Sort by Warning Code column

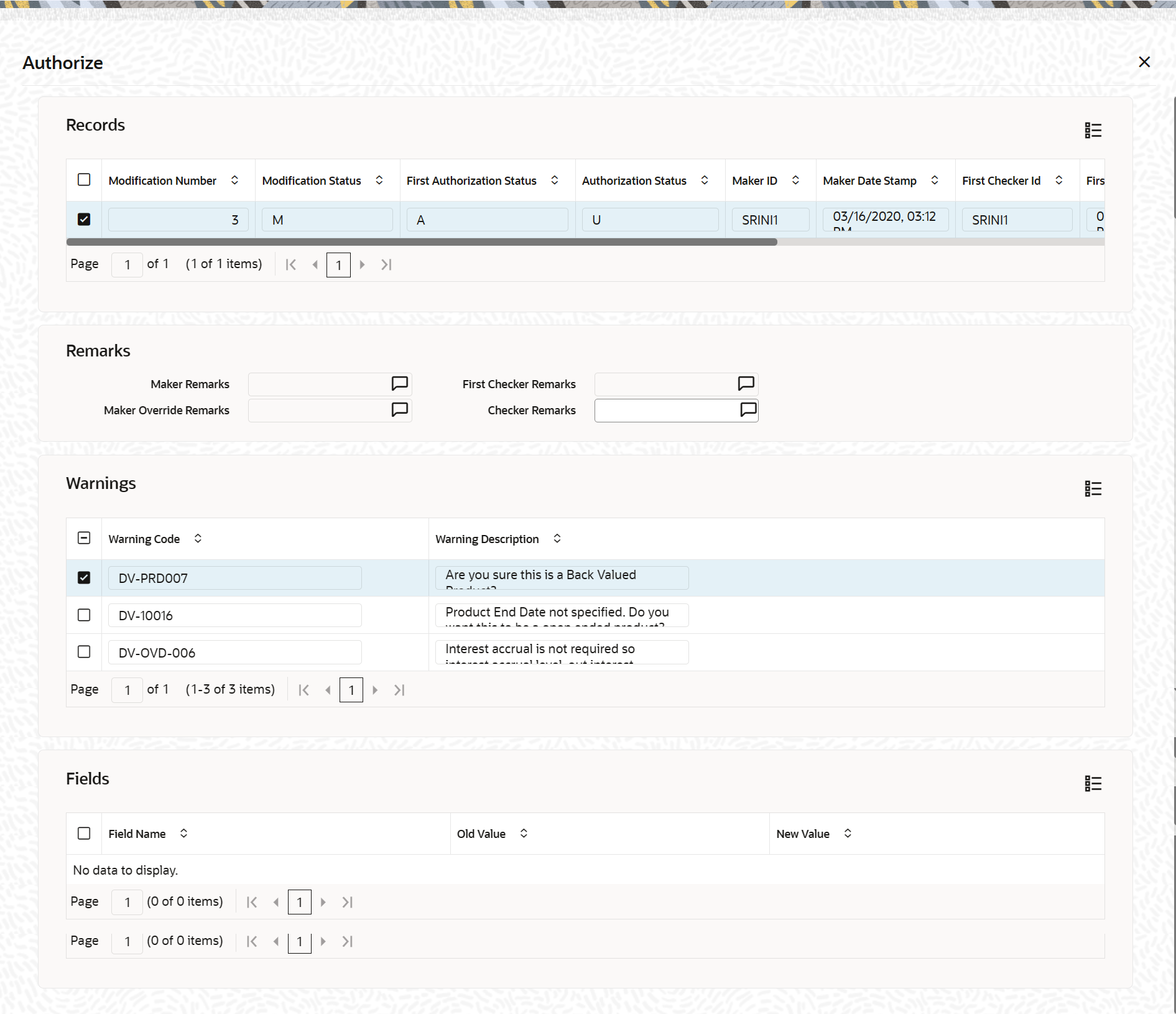198,538
